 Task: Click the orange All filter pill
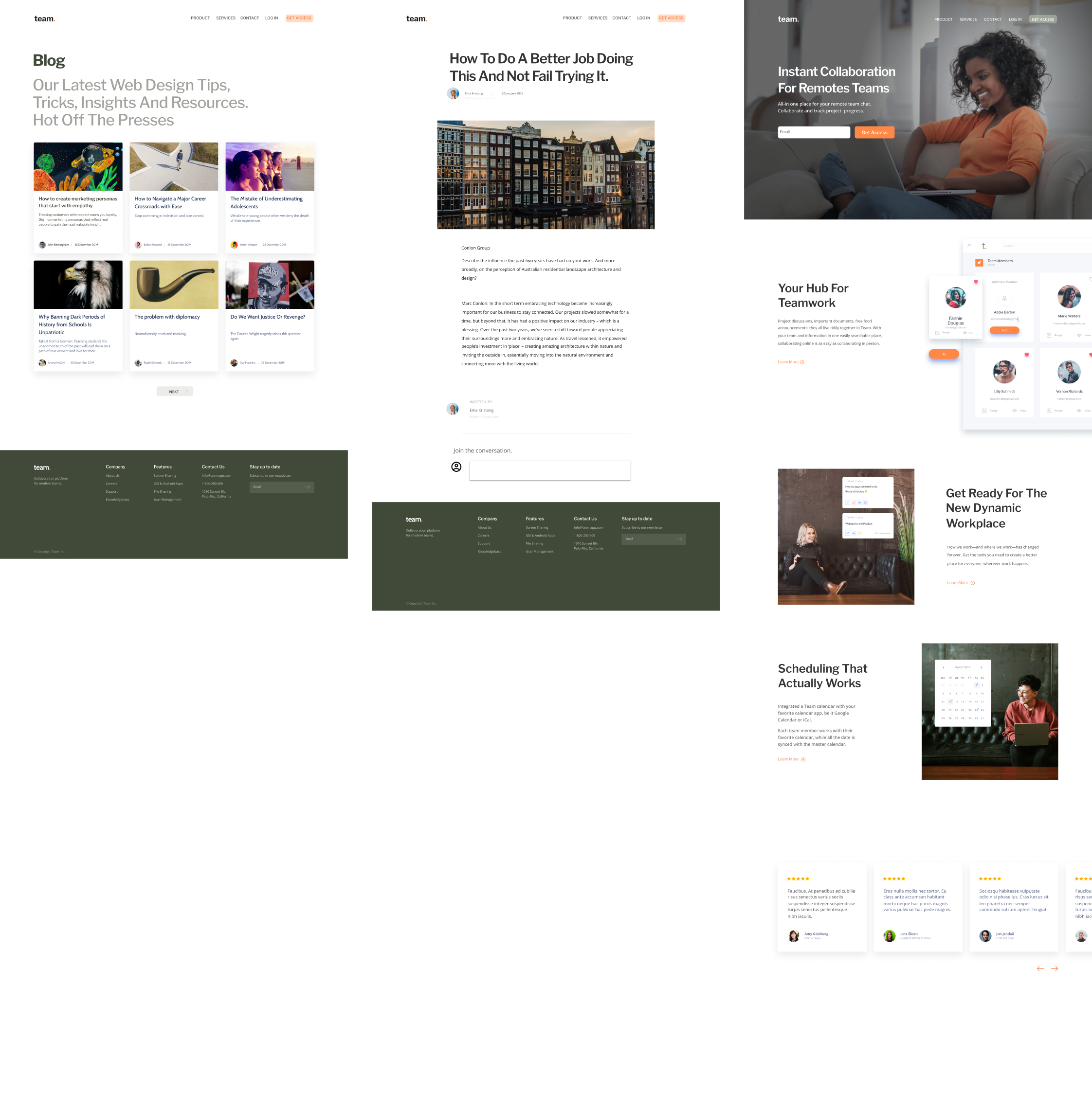pos(944,354)
